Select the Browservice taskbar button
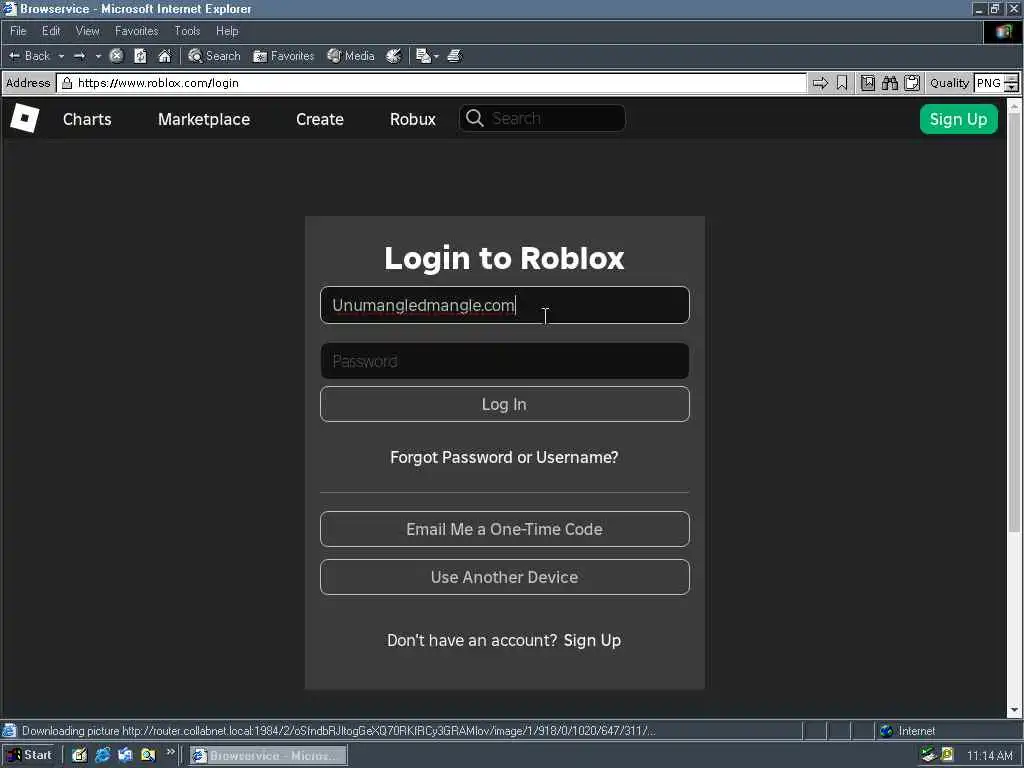Viewport: 1024px width, 768px height. 268,756
